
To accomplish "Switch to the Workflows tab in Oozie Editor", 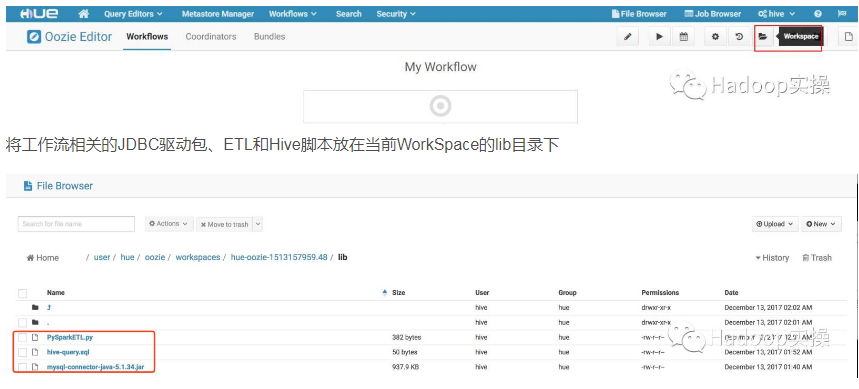I will click(147, 37).
